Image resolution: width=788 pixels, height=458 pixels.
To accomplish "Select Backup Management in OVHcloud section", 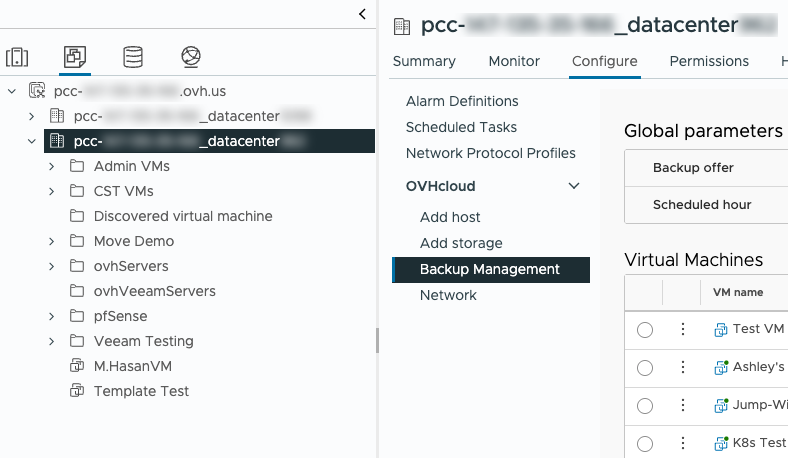I will (491, 269).
